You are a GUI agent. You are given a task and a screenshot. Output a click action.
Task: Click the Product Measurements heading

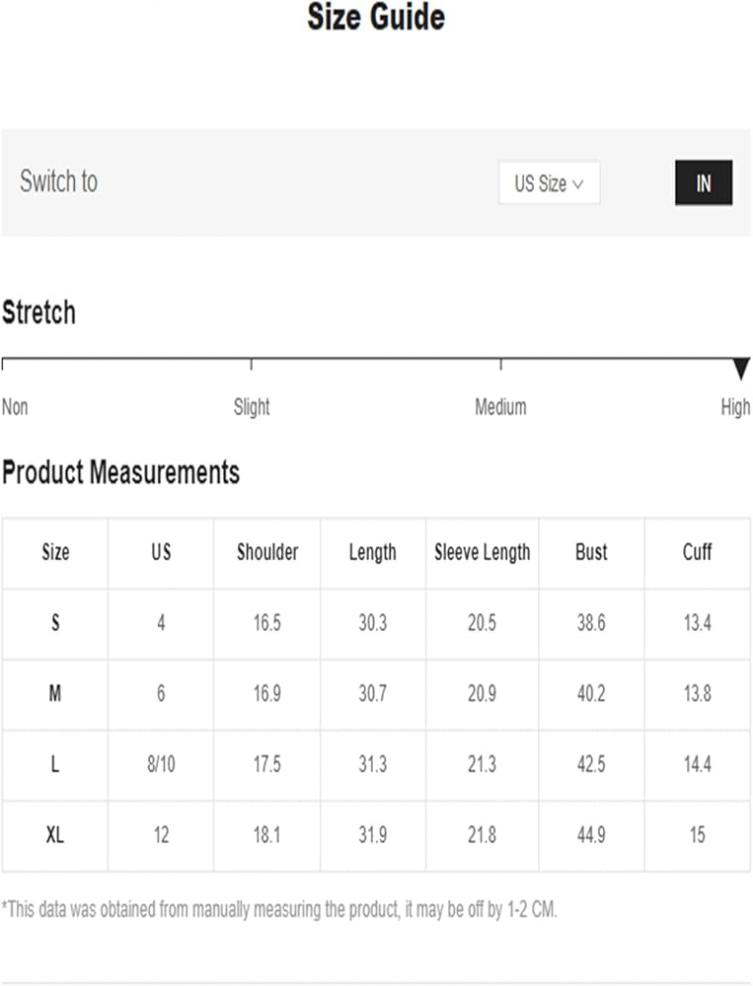coord(121,472)
